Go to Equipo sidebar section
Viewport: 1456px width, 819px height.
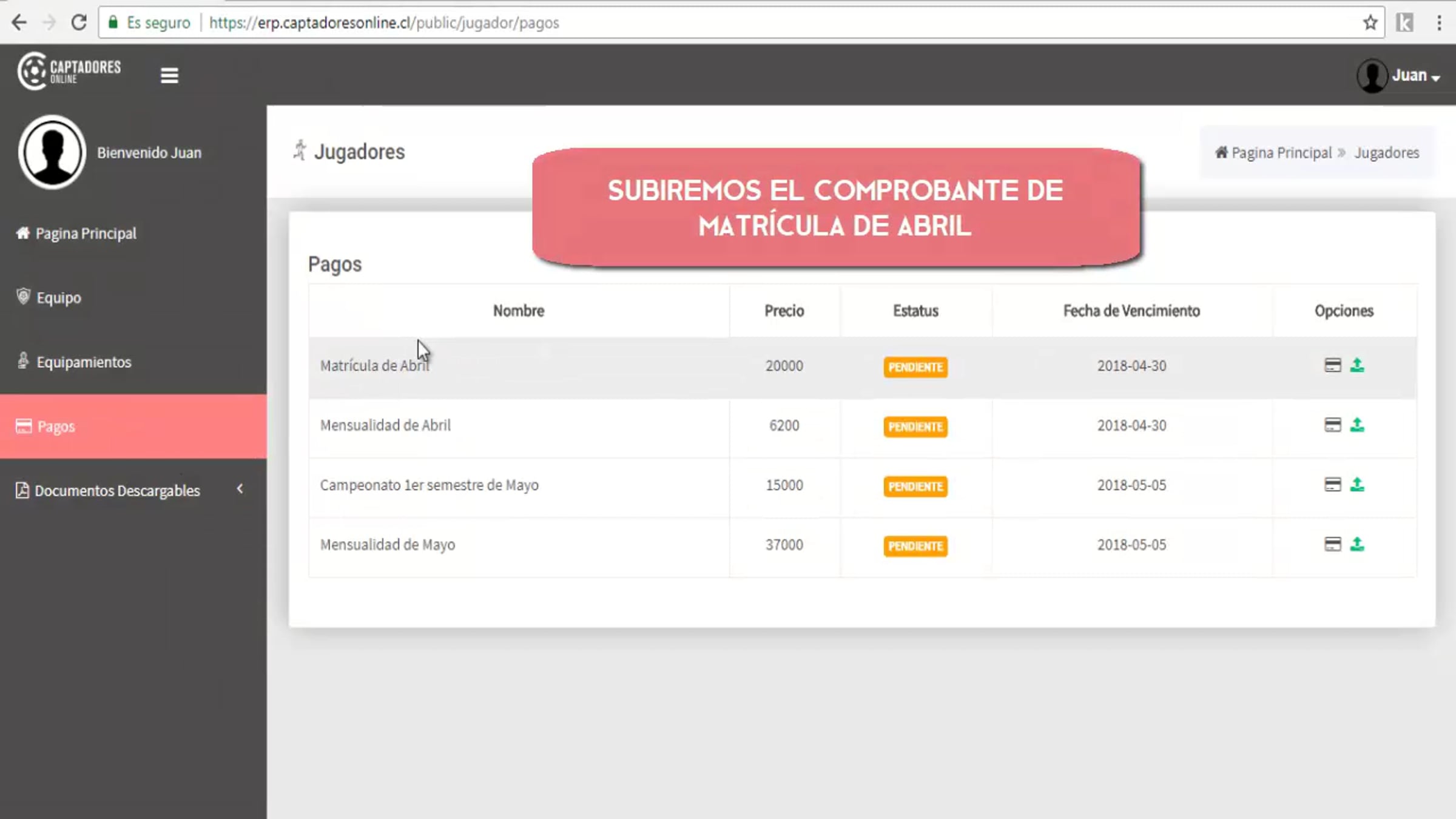[x=58, y=298]
